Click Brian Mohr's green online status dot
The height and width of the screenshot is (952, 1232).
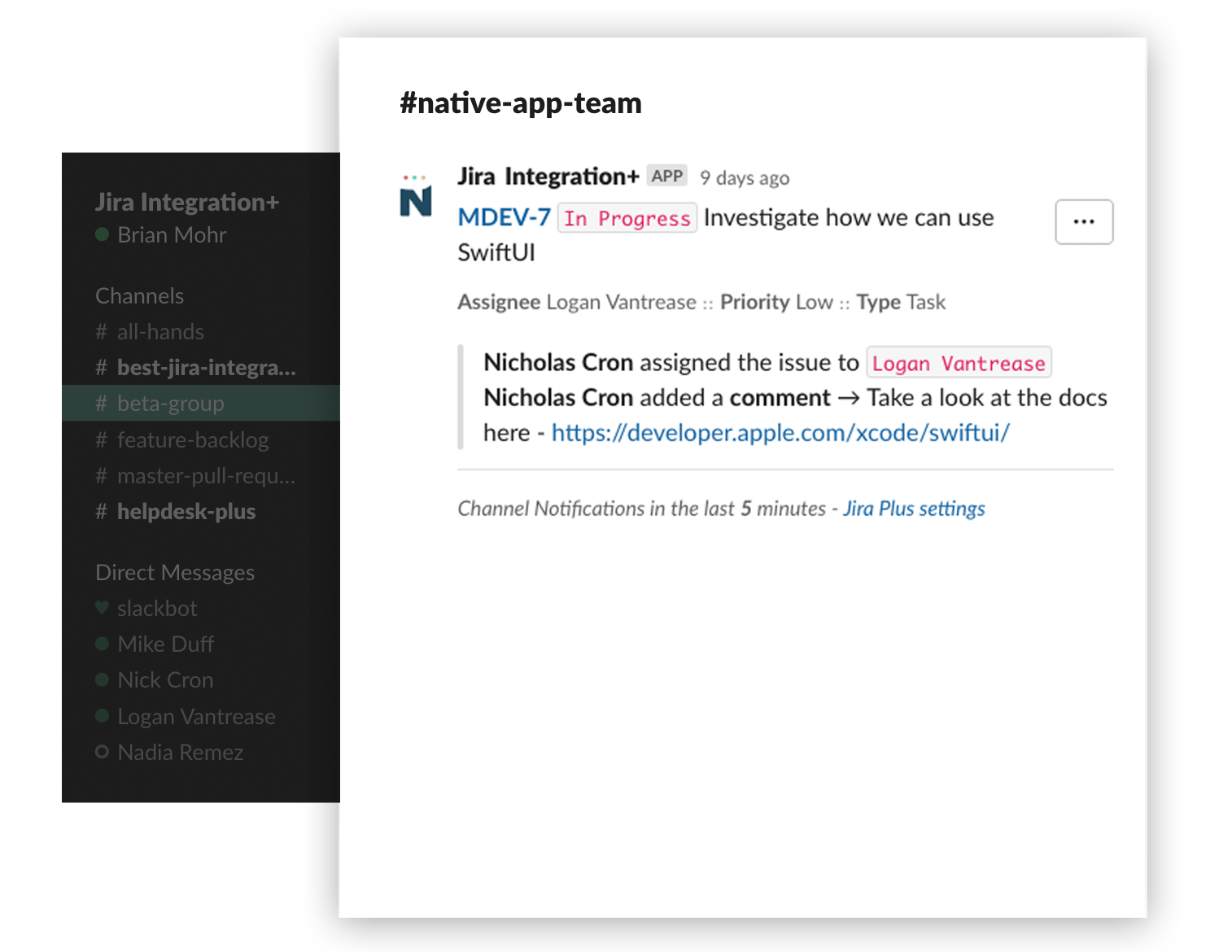pyautogui.click(x=102, y=234)
